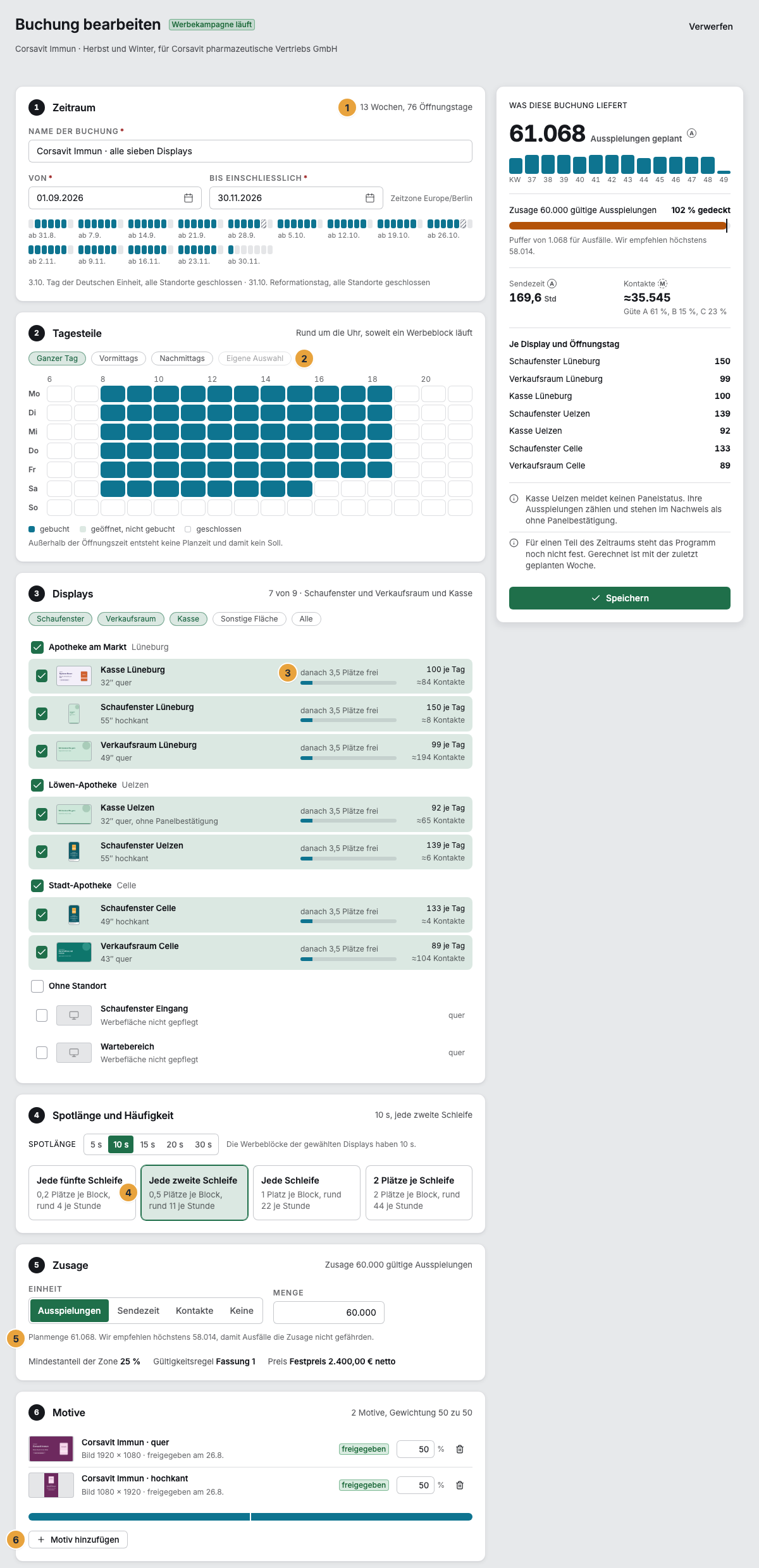
Task: Edit weighting percent of Corsavit Immun quer
Action: click(416, 1449)
